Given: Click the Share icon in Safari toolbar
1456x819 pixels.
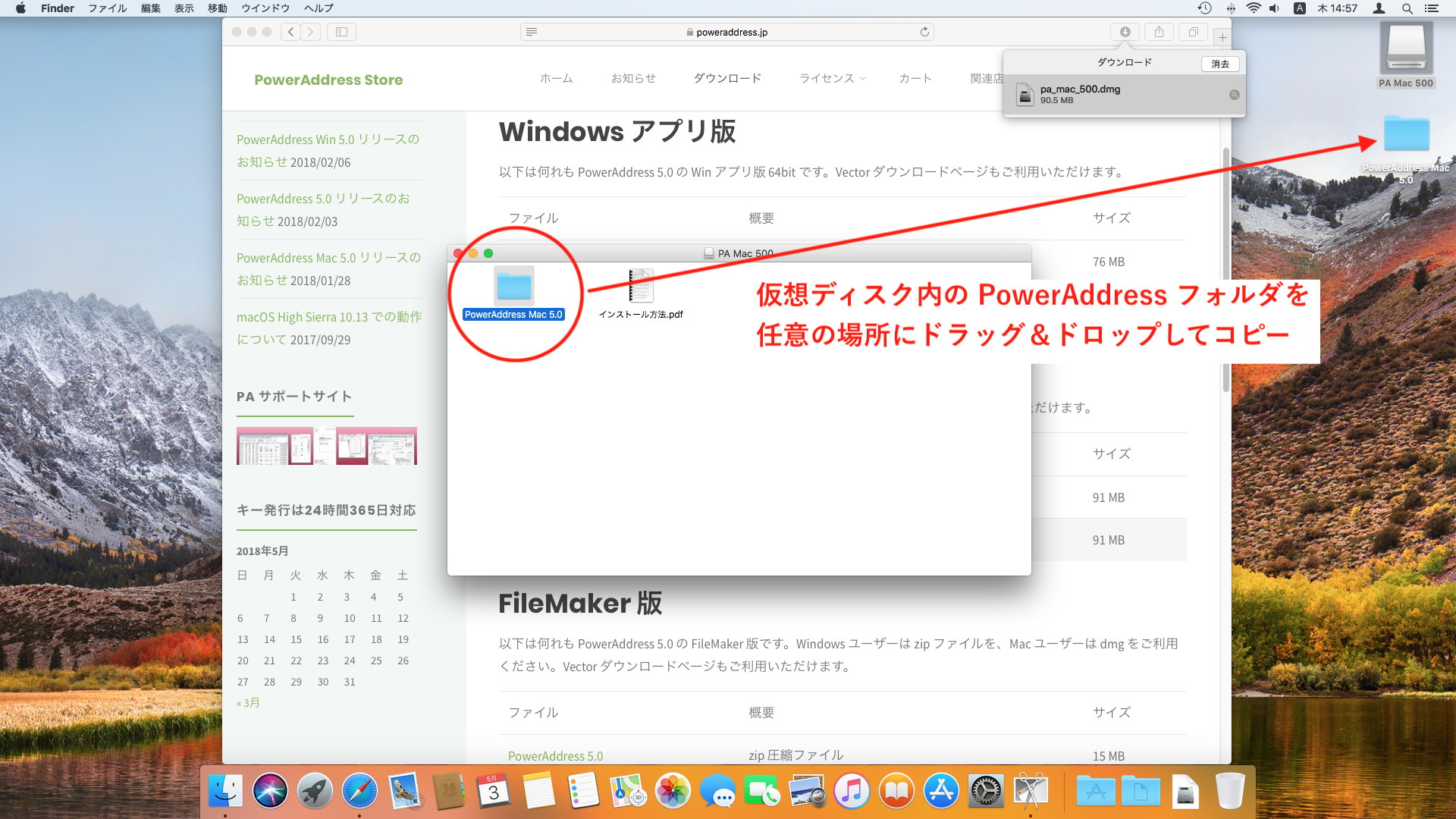Looking at the screenshot, I should 1159,32.
